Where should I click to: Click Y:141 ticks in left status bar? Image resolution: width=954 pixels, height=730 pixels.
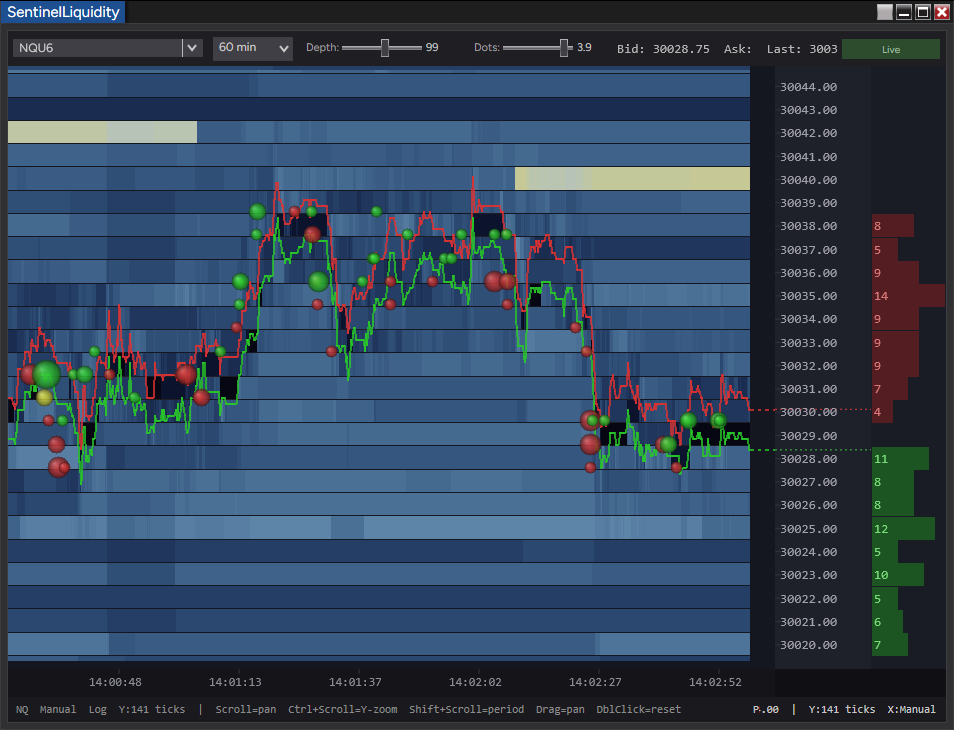151,709
